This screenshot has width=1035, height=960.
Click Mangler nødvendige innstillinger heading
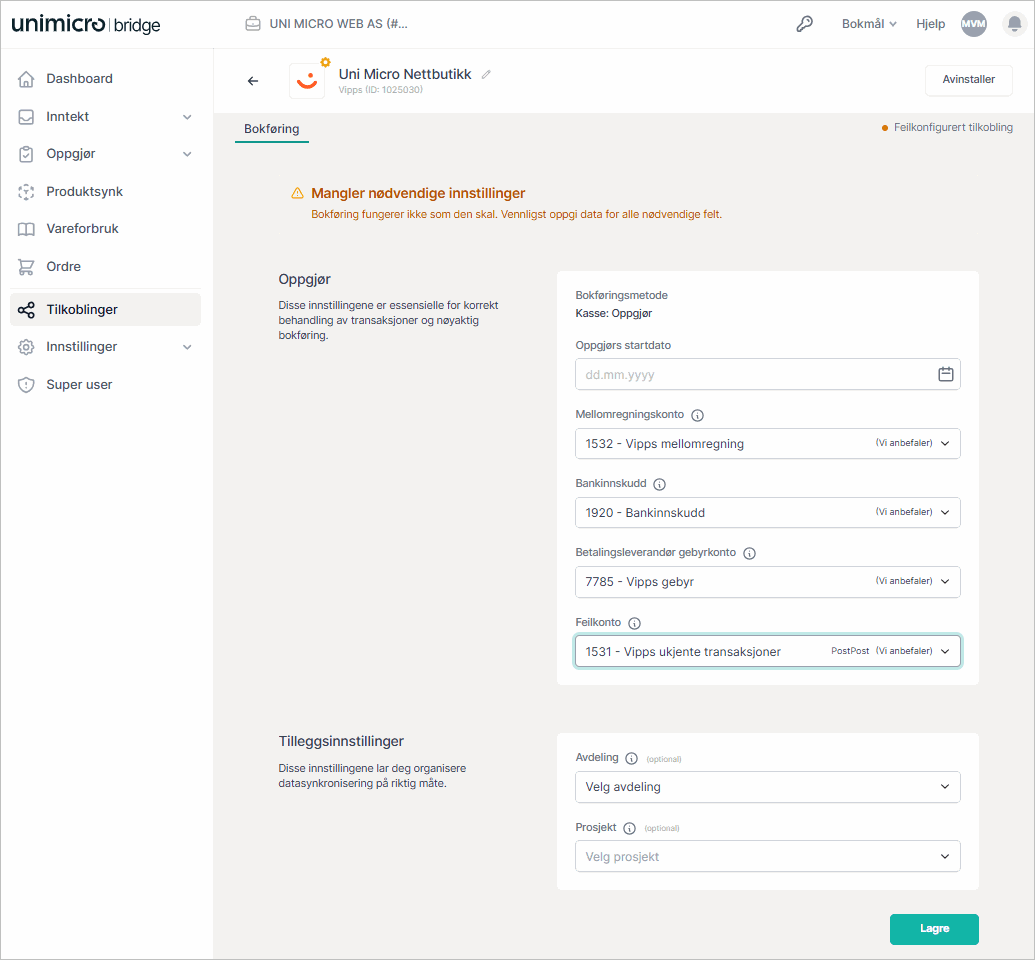pos(418,193)
